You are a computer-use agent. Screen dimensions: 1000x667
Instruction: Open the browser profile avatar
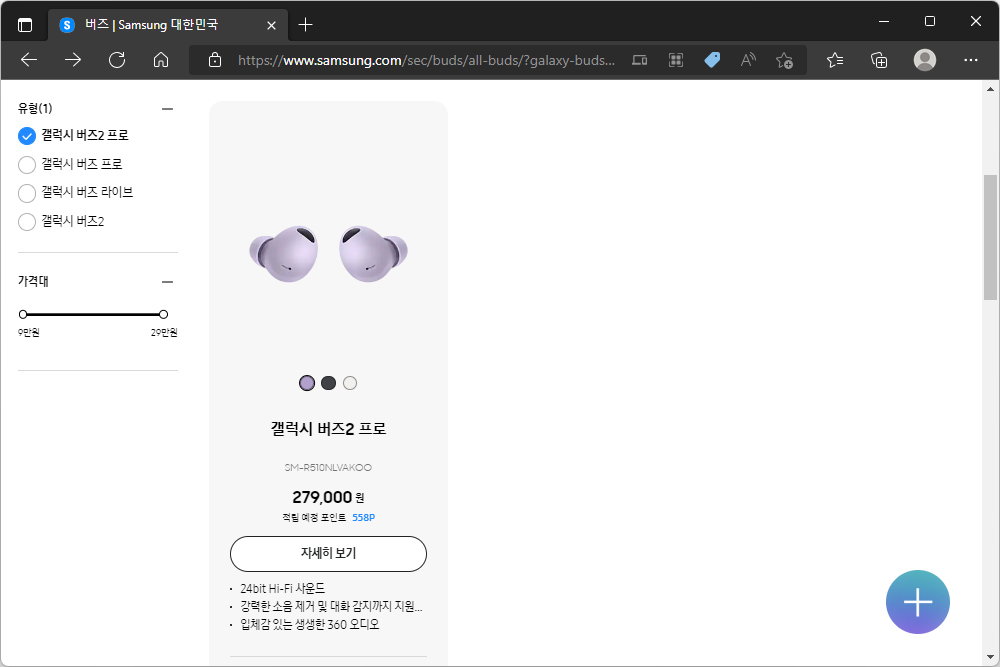[x=925, y=60]
